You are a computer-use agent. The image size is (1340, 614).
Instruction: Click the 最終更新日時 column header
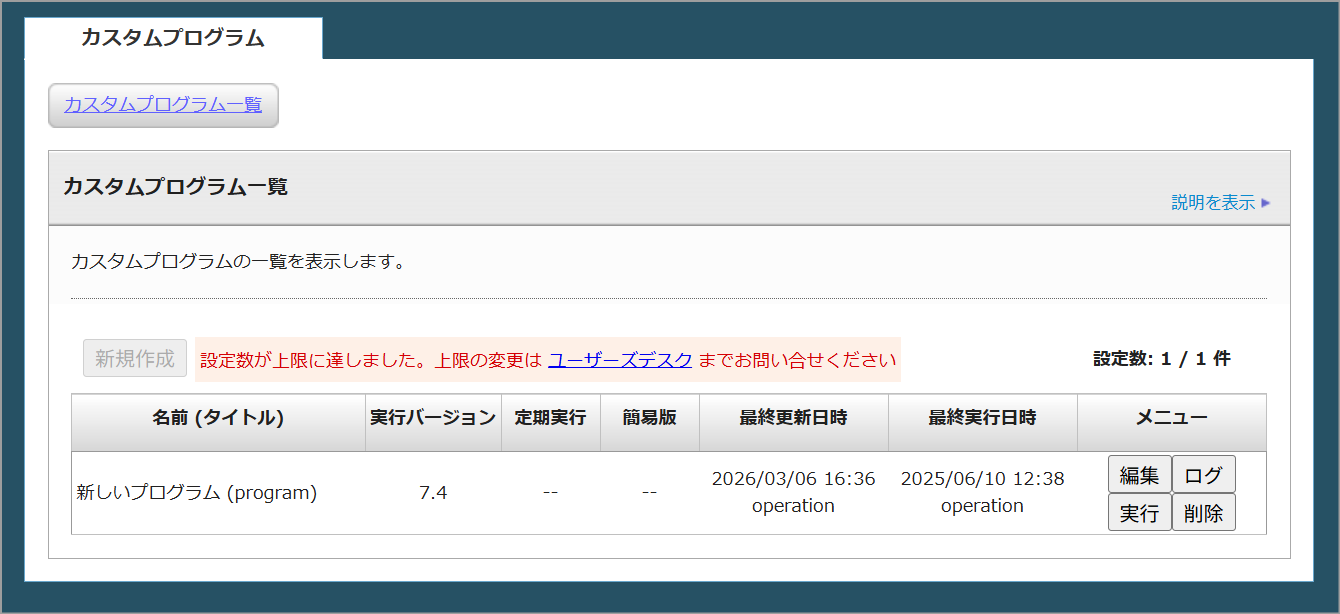(x=793, y=418)
